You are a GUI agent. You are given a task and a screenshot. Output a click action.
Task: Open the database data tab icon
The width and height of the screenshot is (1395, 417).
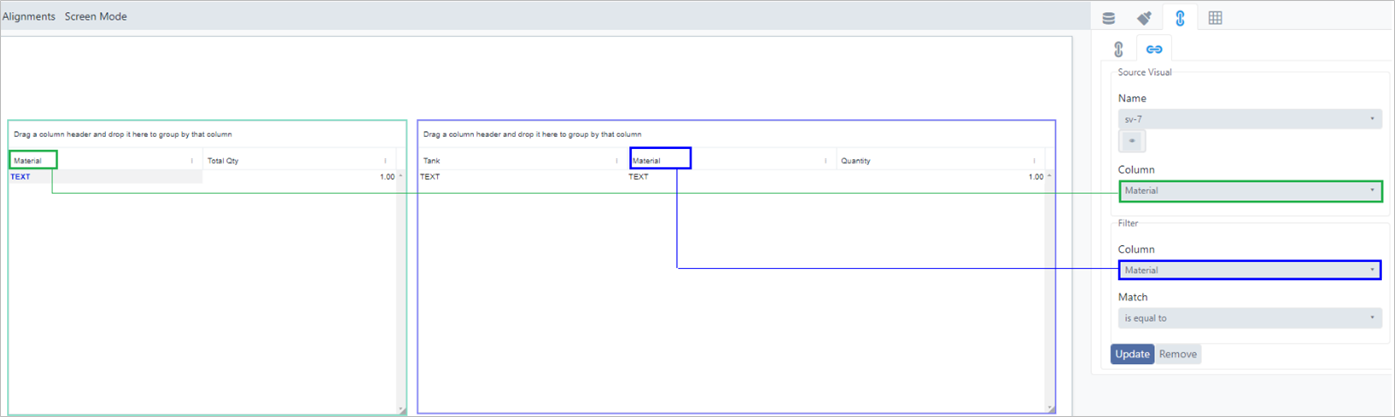[x=1108, y=18]
